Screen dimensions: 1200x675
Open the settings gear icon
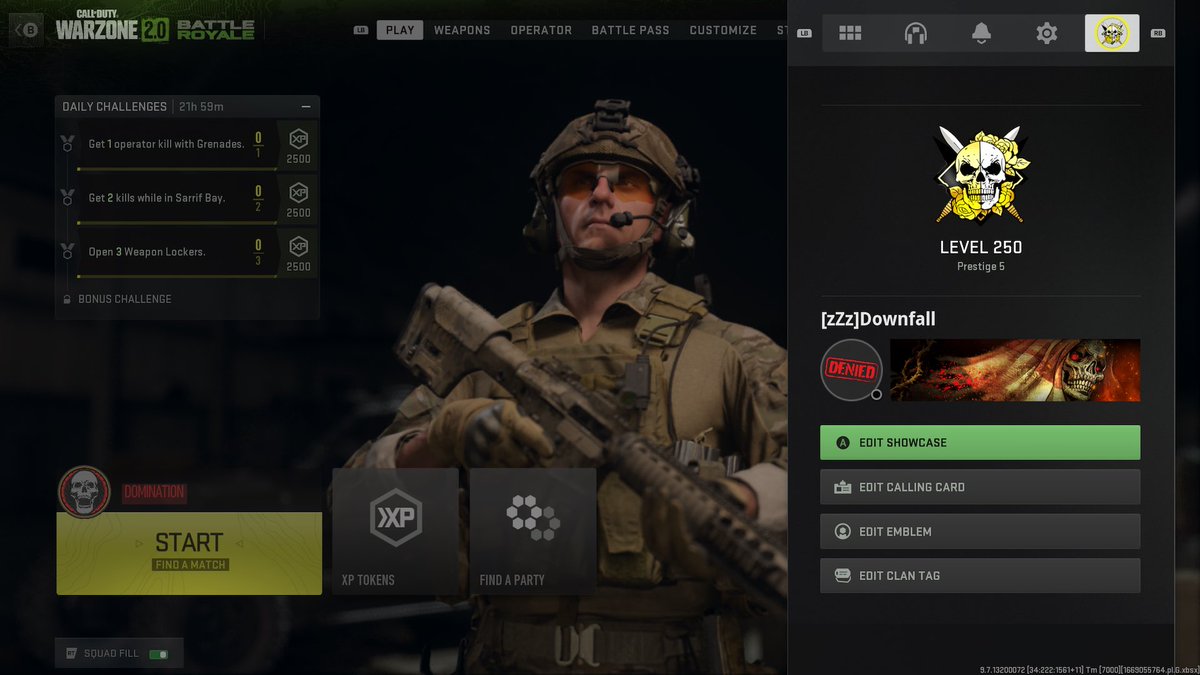point(1046,34)
